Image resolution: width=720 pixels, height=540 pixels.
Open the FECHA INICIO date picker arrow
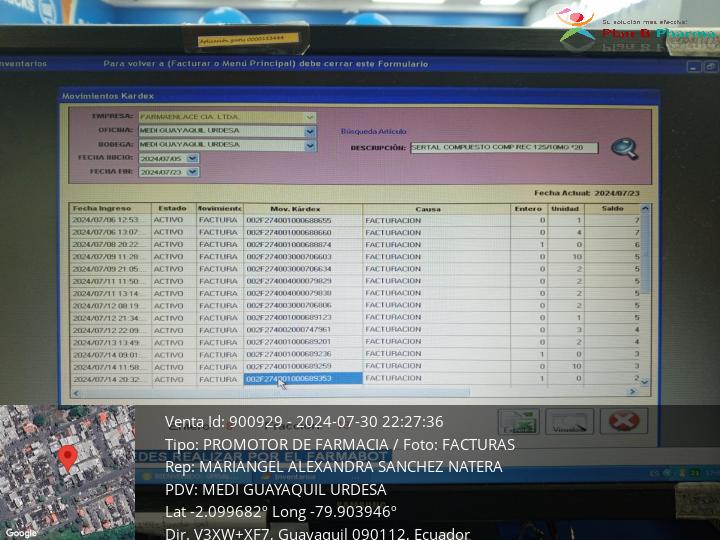(x=193, y=158)
